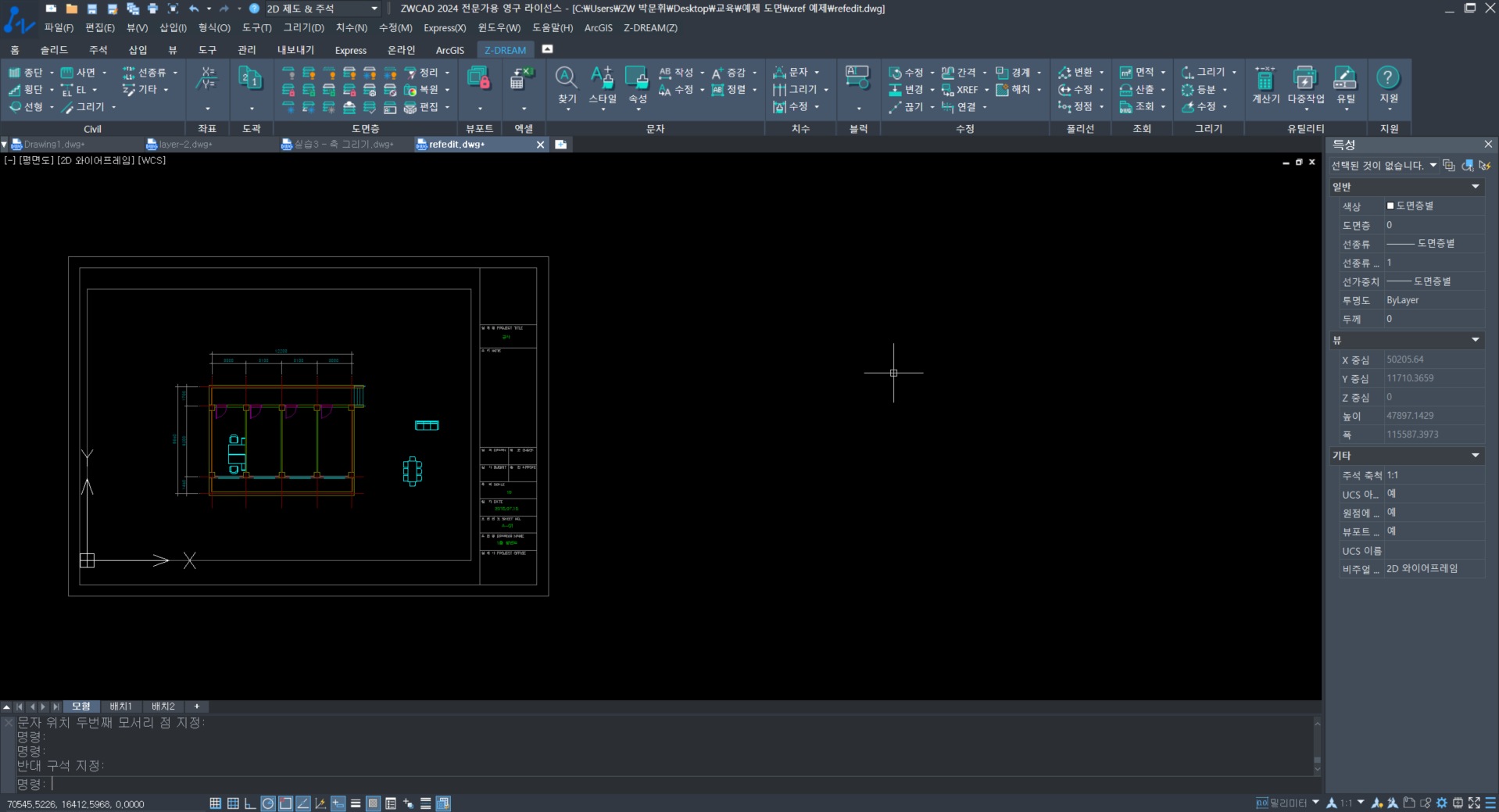Expand the 밀리미터 units dropdown
The height and width of the screenshot is (812, 1499).
[1315, 803]
